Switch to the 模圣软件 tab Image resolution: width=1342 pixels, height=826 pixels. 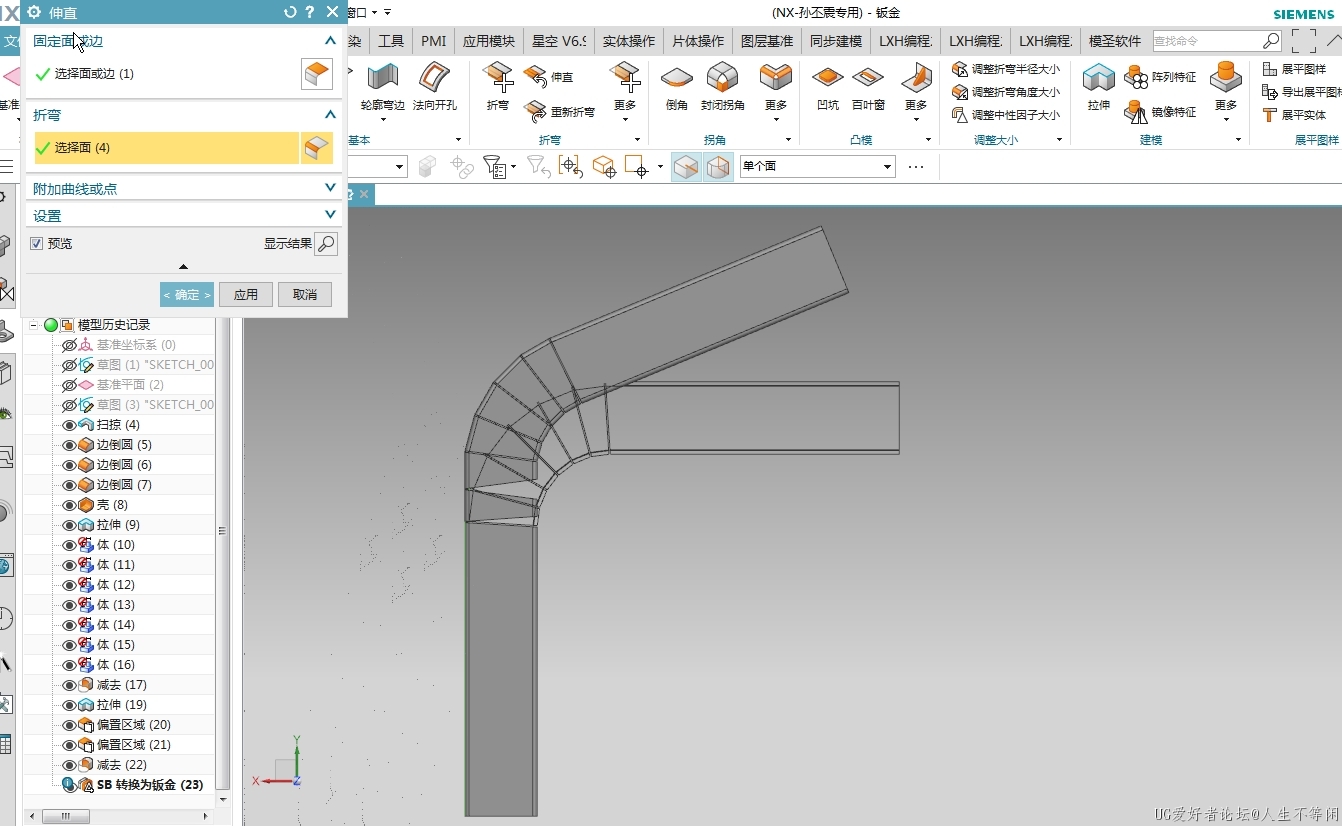point(1114,41)
